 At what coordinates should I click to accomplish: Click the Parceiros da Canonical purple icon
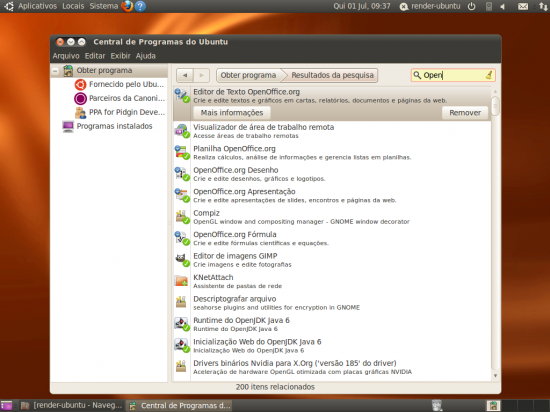point(80,99)
